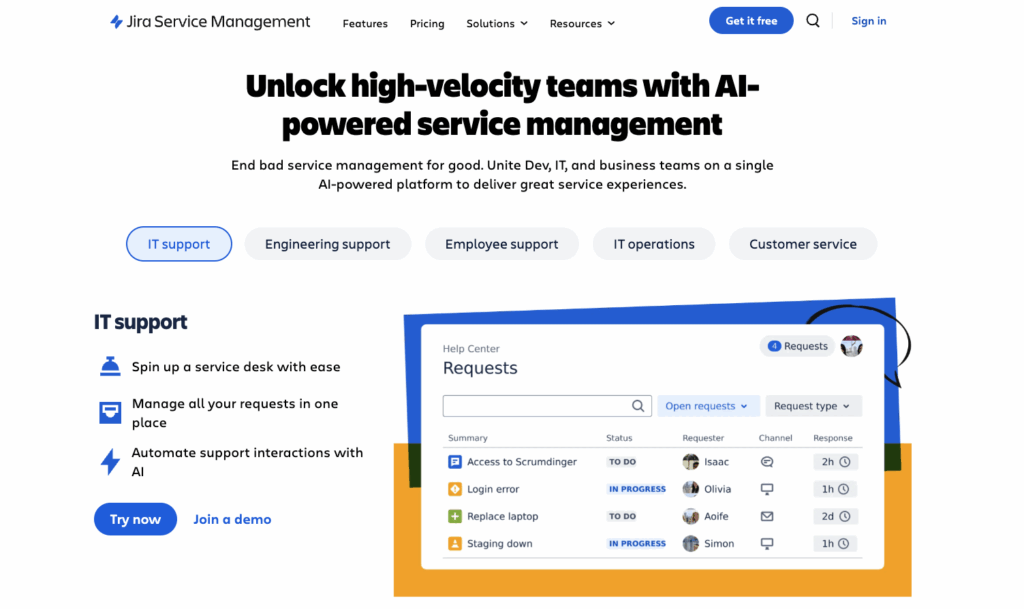Click the search magnifier icon in header
This screenshot has width=1024, height=609.
coord(812,21)
